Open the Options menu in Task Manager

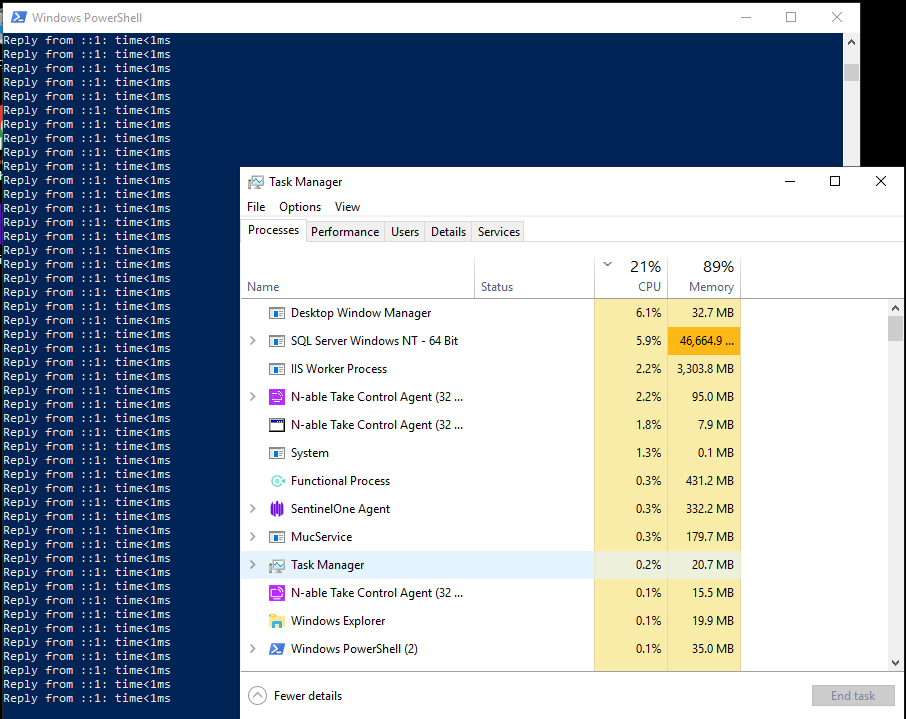pyautogui.click(x=300, y=207)
